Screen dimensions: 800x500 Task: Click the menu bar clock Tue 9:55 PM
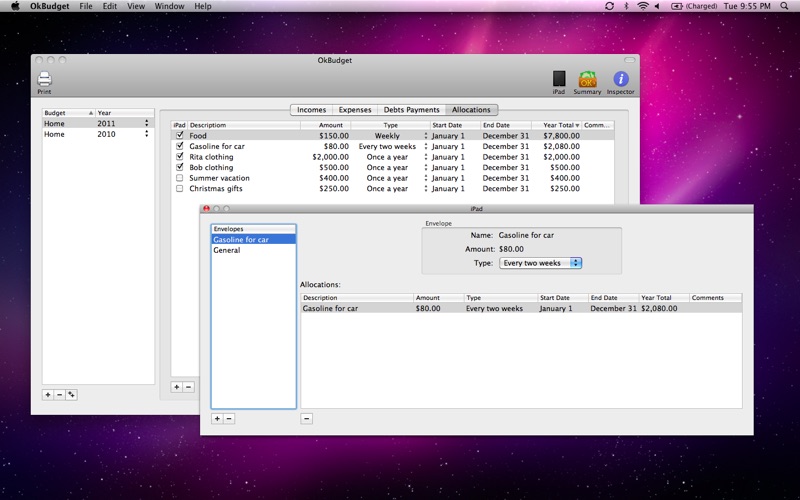[x=747, y=6]
